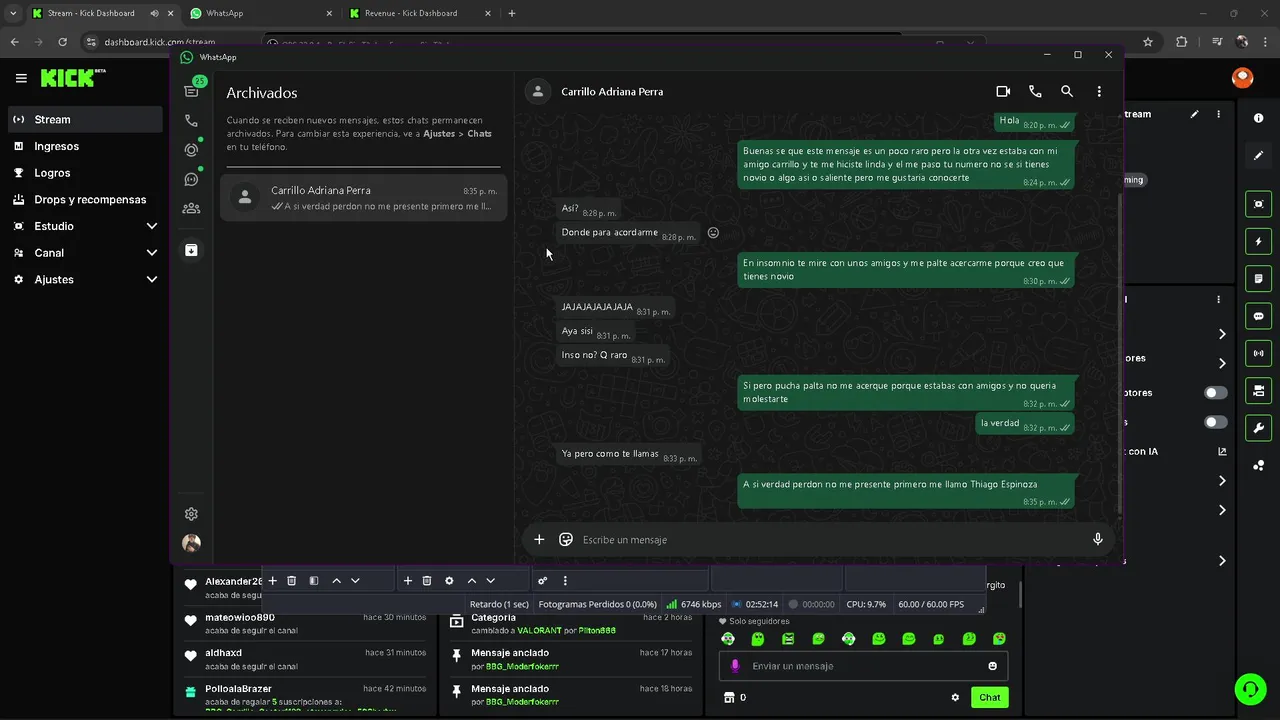Image resolution: width=1280 pixels, height=720 pixels.
Task: Switch to the WhatsApp browser tab
Action: click(x=260, y=13)
